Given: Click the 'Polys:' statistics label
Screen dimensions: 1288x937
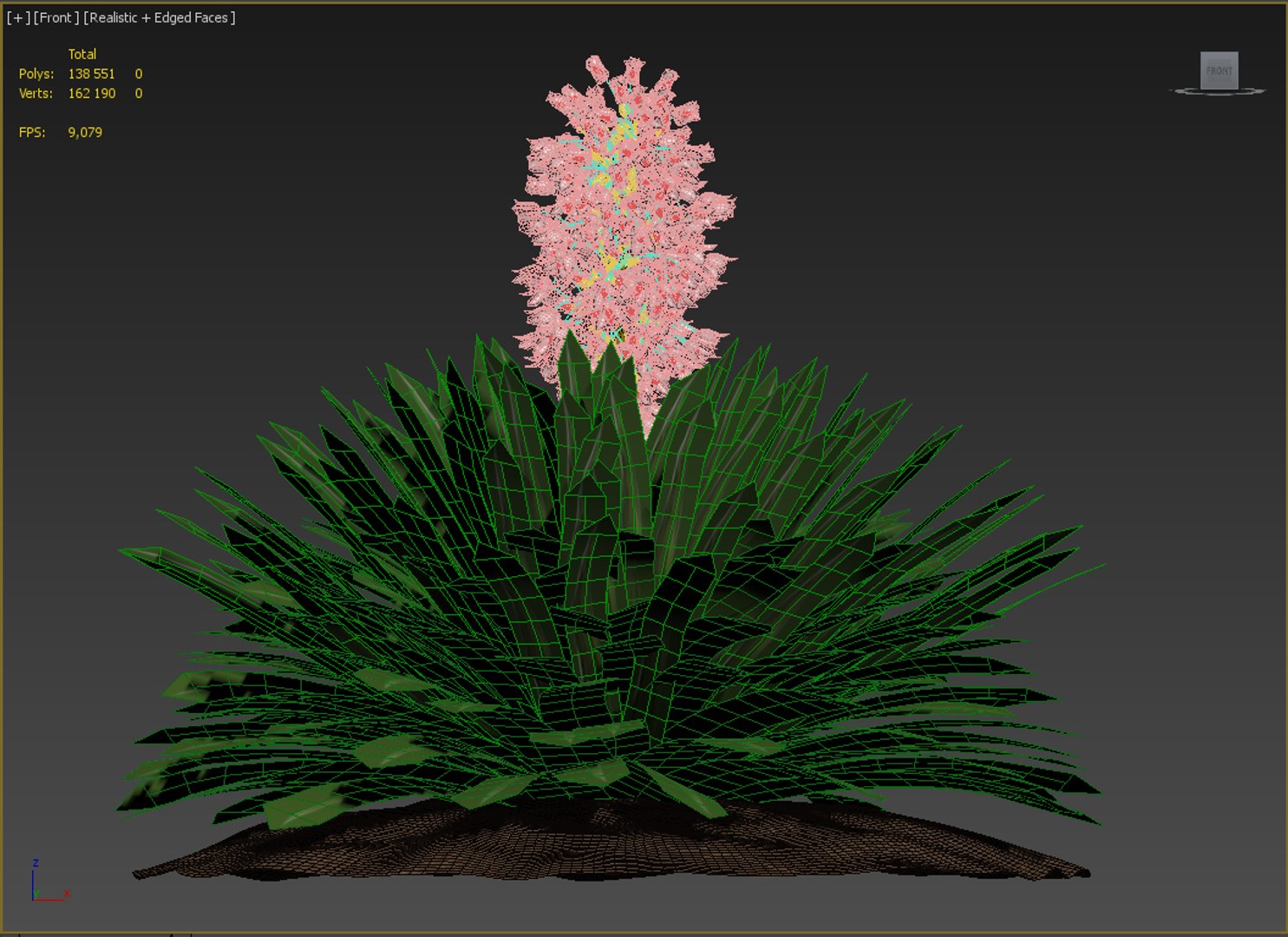Looking at the screenshot, I should pos(36,74).
